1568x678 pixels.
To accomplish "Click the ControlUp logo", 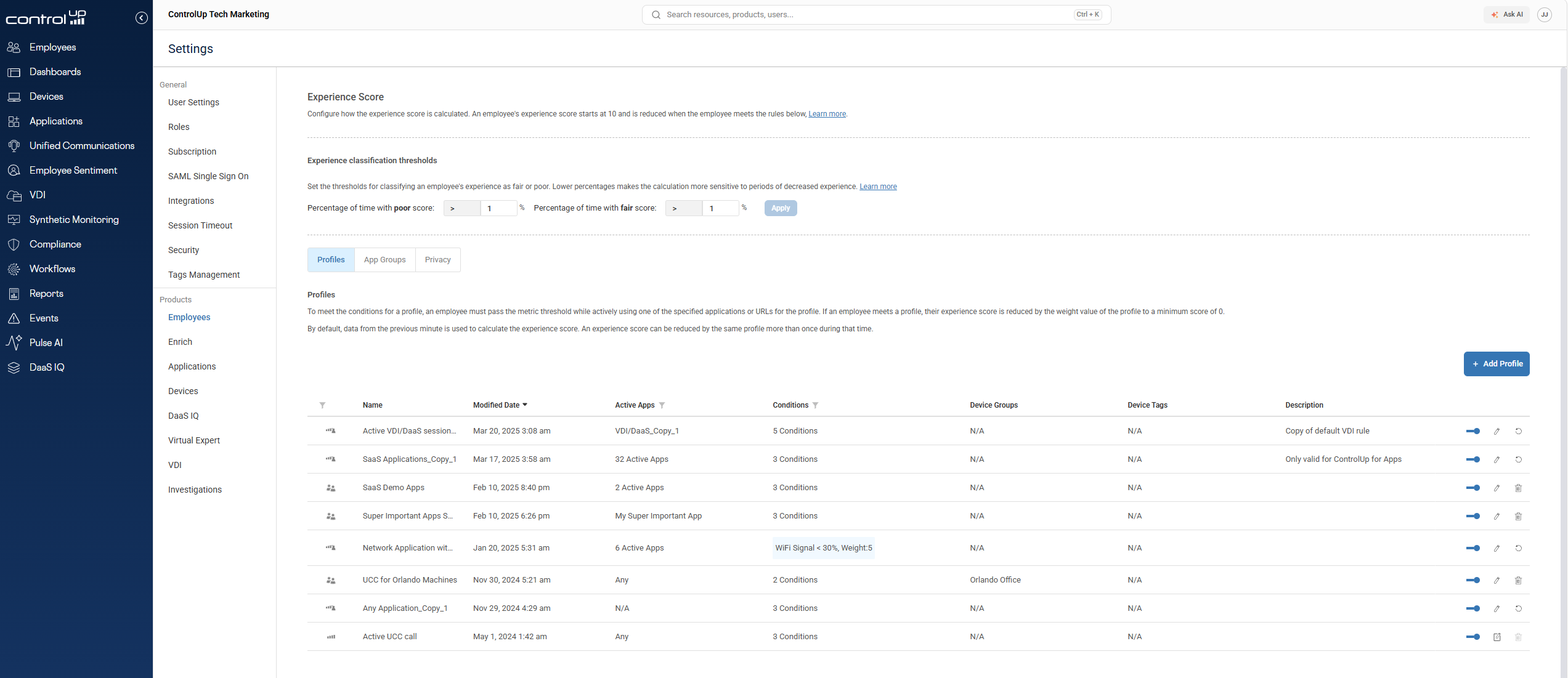I will [46, 17].
